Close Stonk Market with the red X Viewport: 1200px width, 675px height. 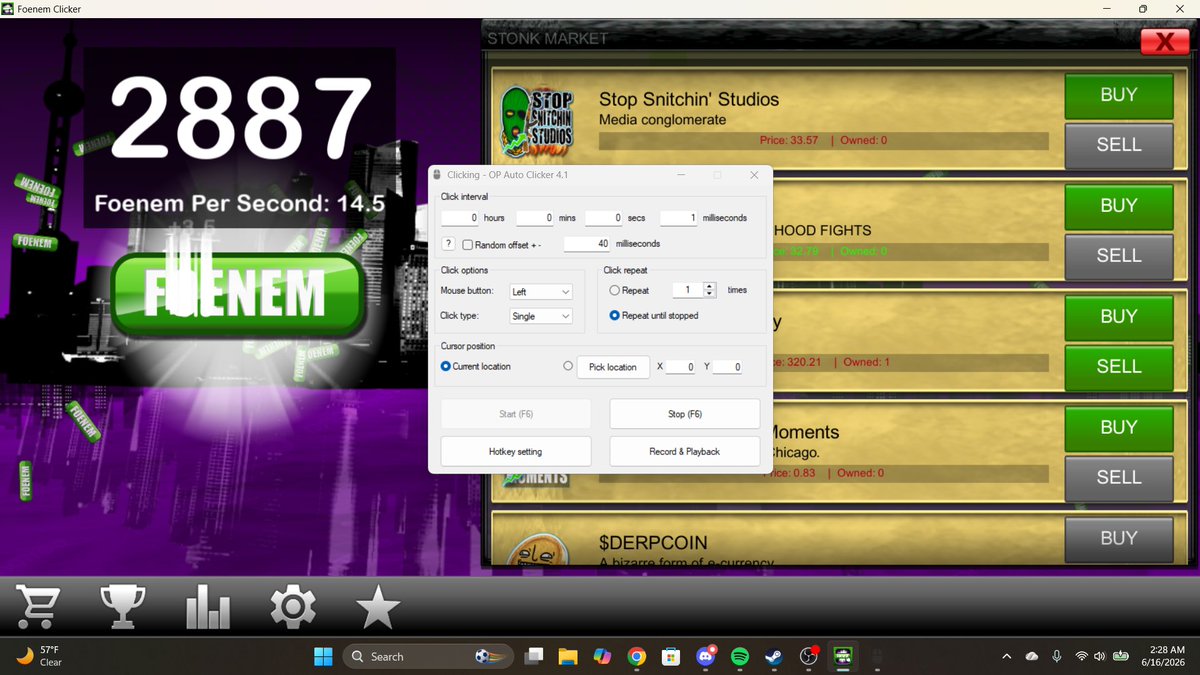(1165, 42)
